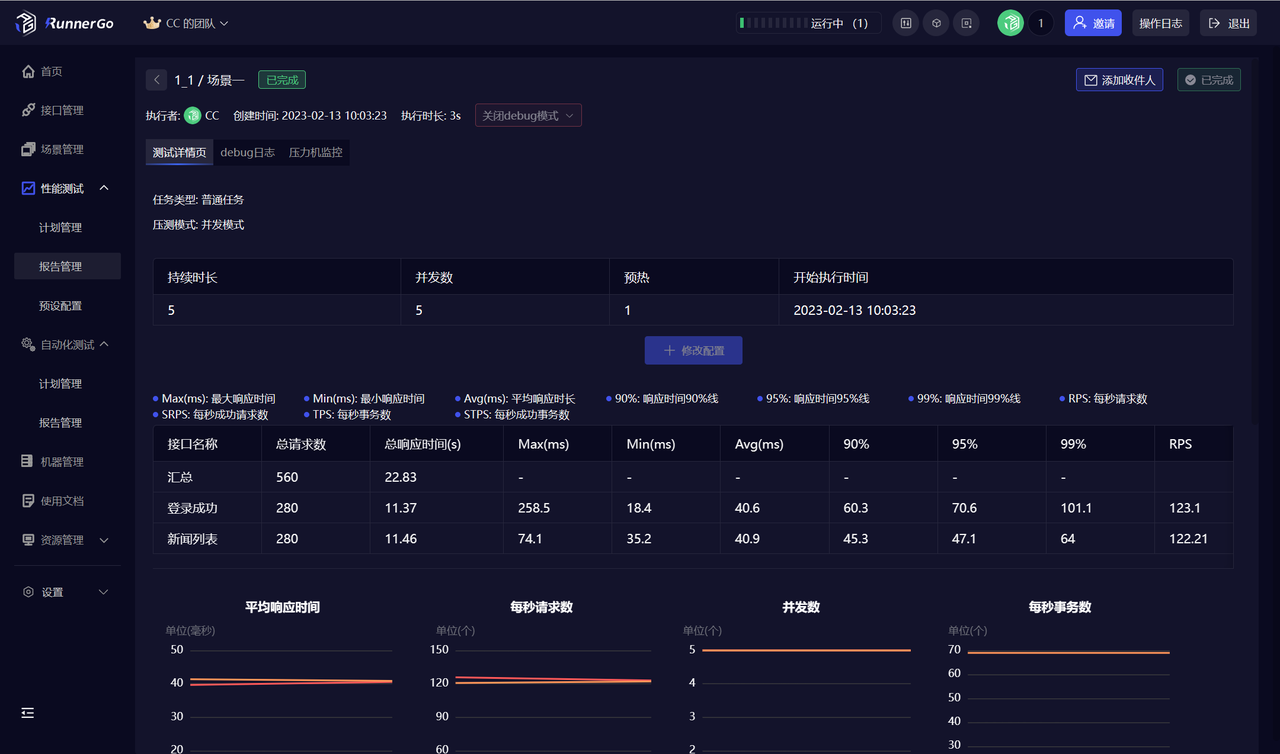Viewport: 1280px width, 754px height.
Task: Click the green team avatar in top bar
Action: [x=1011, y=23]
